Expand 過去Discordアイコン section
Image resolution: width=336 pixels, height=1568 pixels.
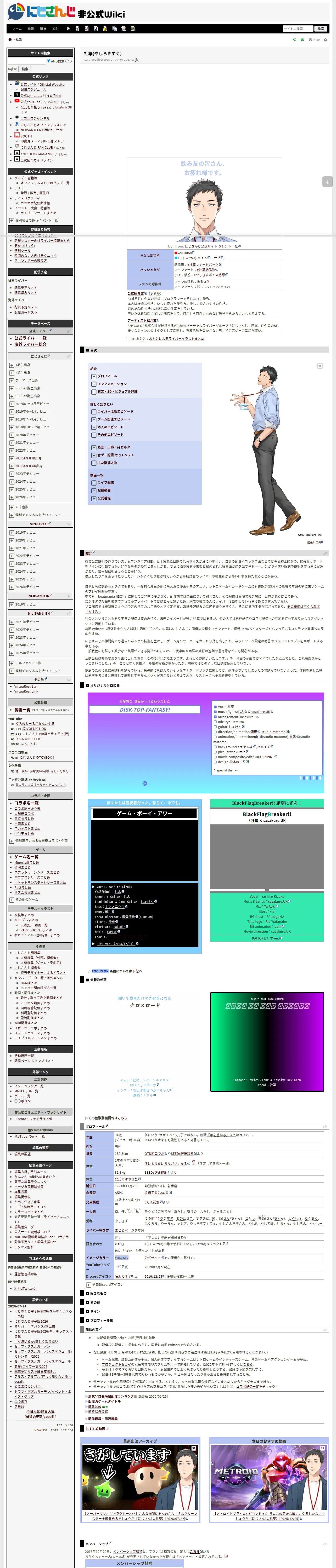(x=88, y=1284)
